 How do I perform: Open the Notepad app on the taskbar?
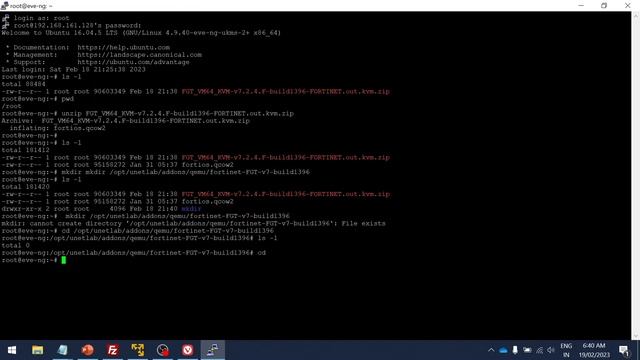point(62,350)
